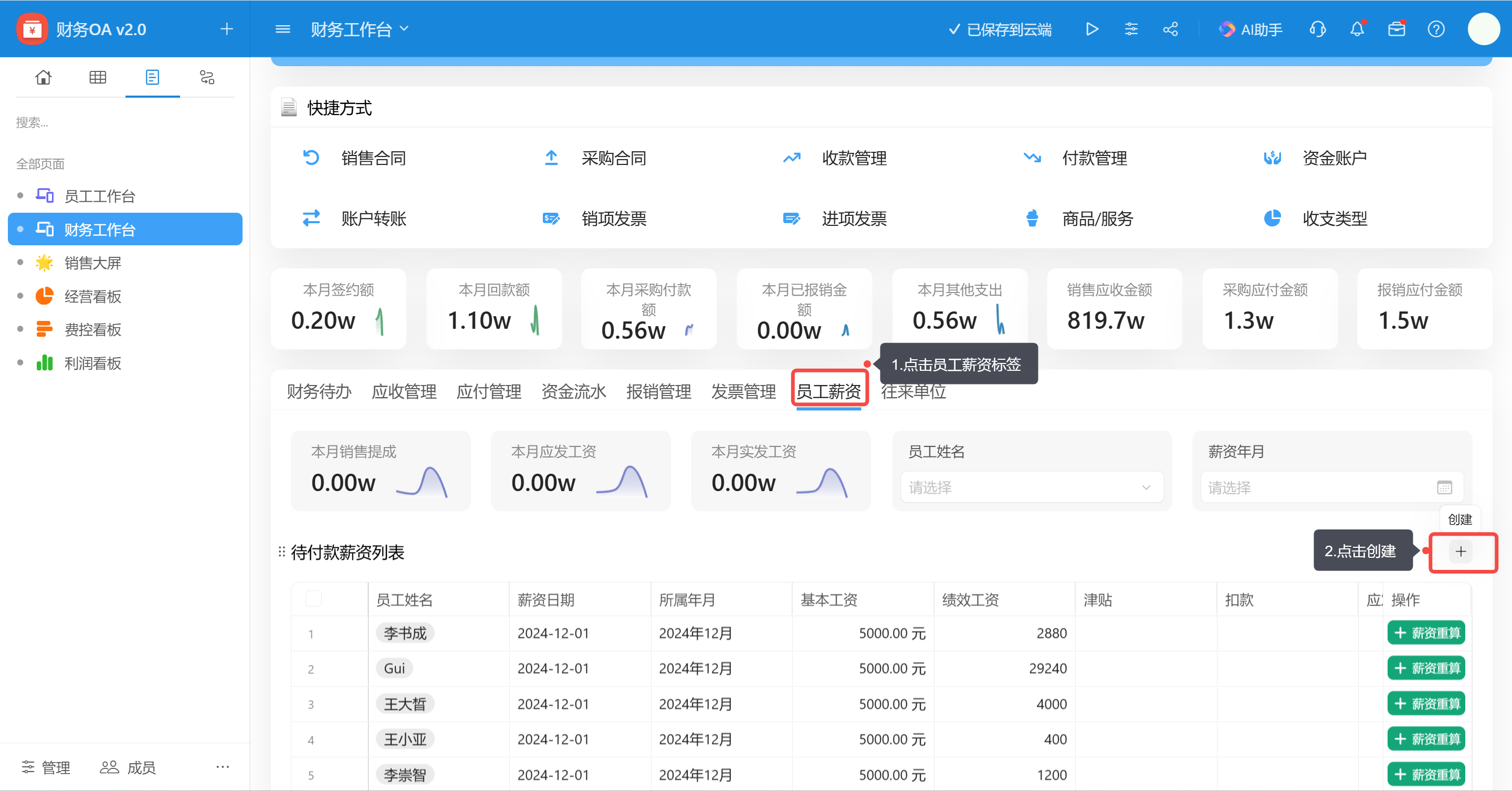Click 薪资重算 for 王大哲
Image resolution: width=1512 pixels, height=791 pixels.
pyautogui.click(x=1426, y=703)
